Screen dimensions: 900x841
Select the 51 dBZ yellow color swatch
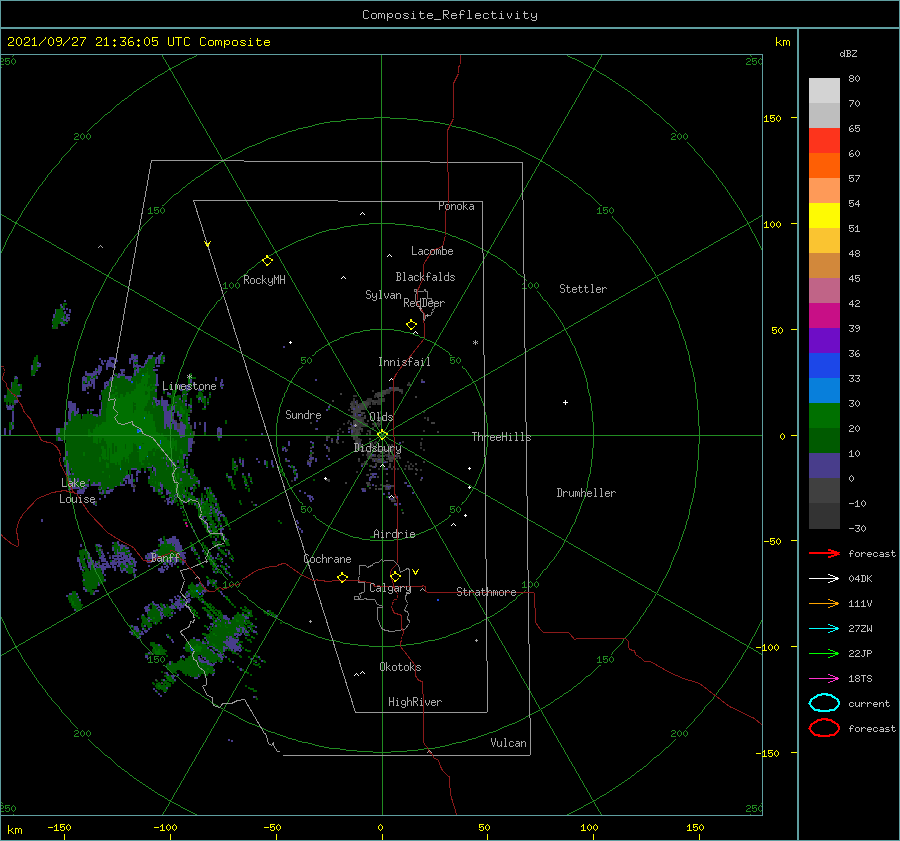(824, 216)
